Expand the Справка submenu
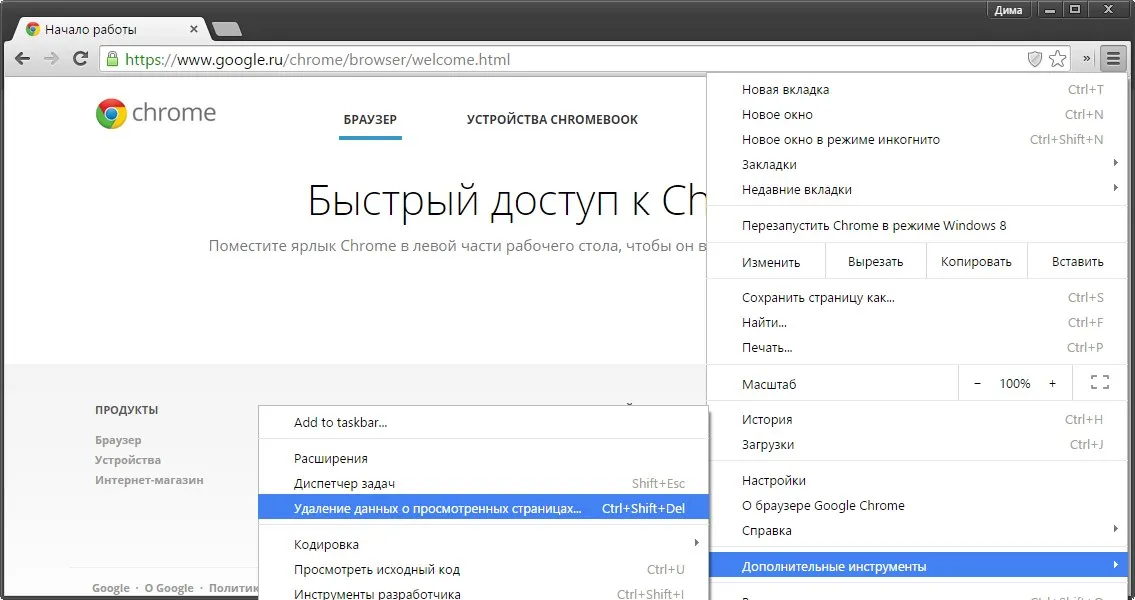 [916, 531]
